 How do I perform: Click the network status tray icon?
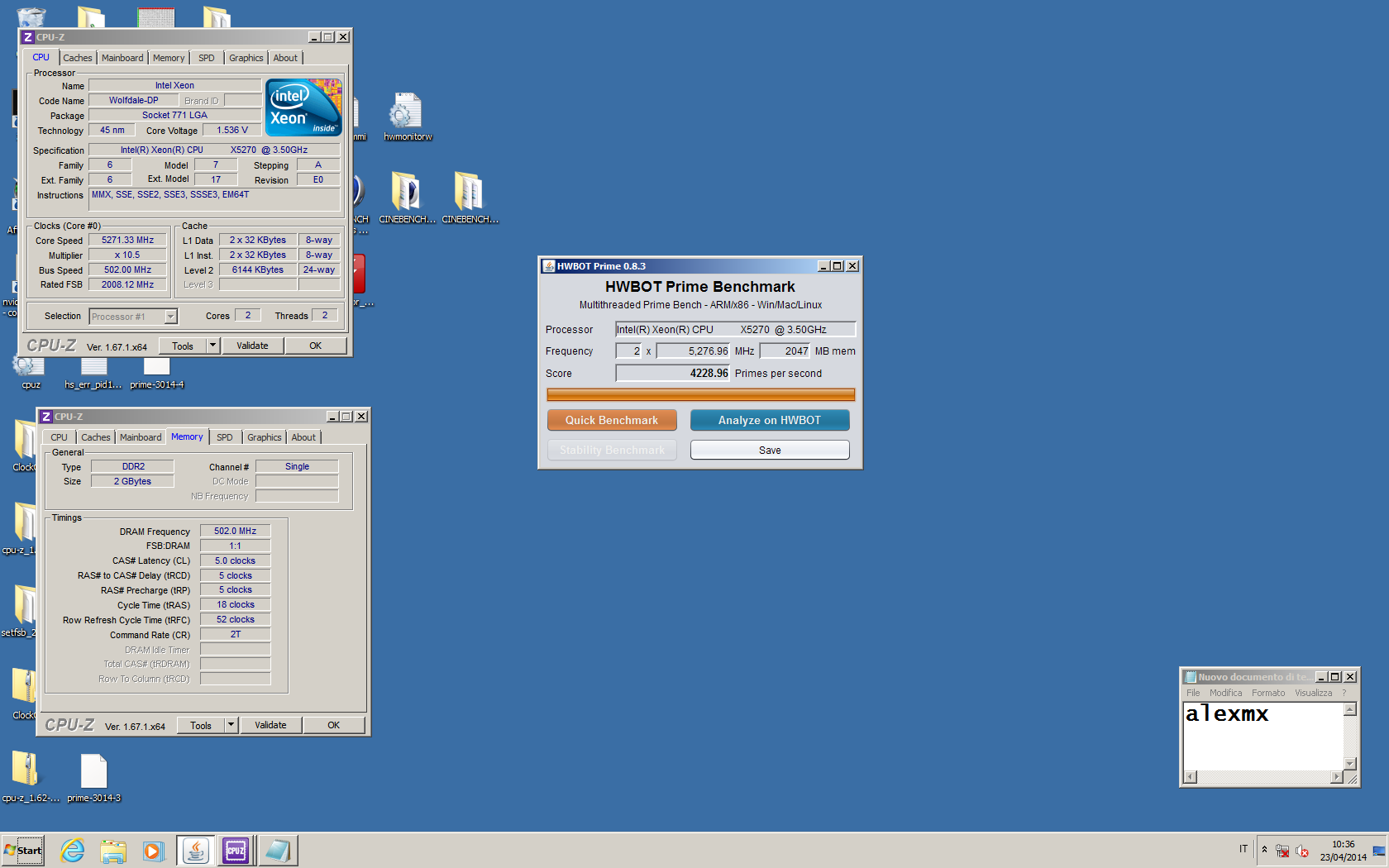pos(1282,851)
